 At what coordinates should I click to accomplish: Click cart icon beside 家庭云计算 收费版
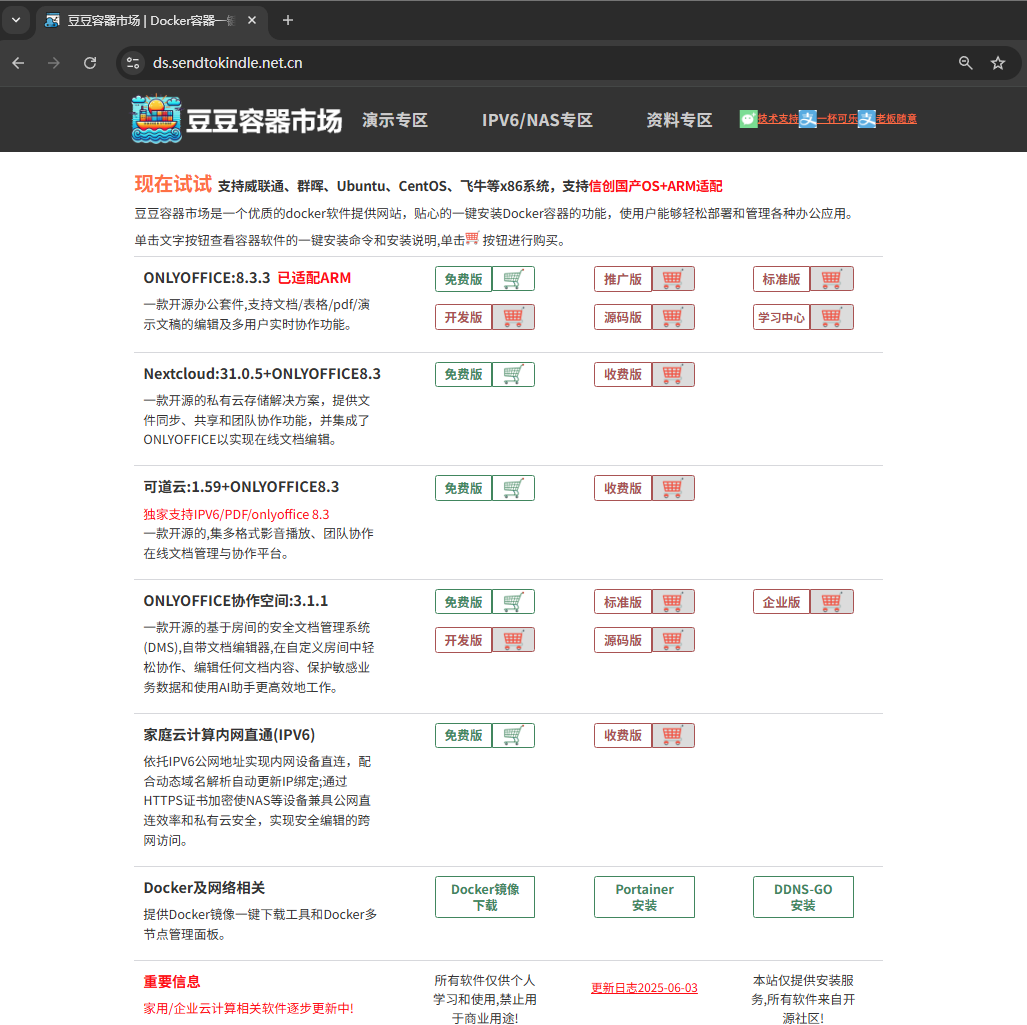tap(673, 736)
